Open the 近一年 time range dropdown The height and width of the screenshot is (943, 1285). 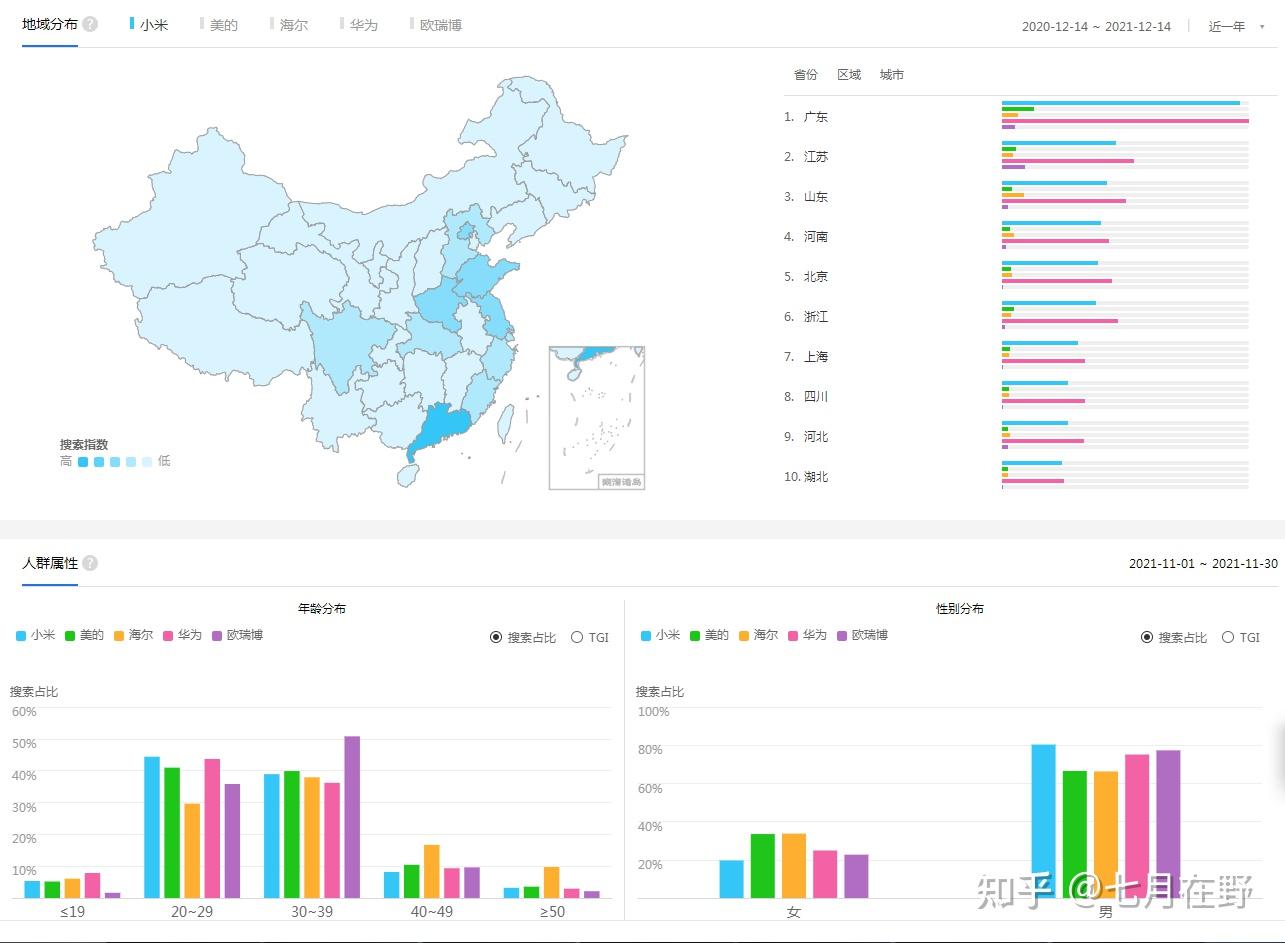point(1236,27)
